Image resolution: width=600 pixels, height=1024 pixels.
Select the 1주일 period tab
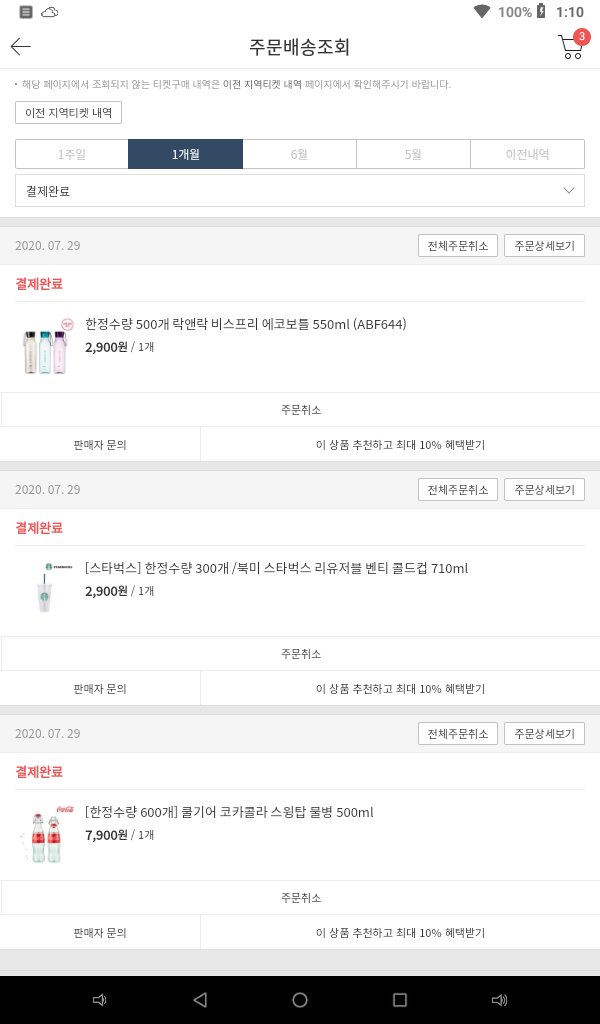pos(72,154)
